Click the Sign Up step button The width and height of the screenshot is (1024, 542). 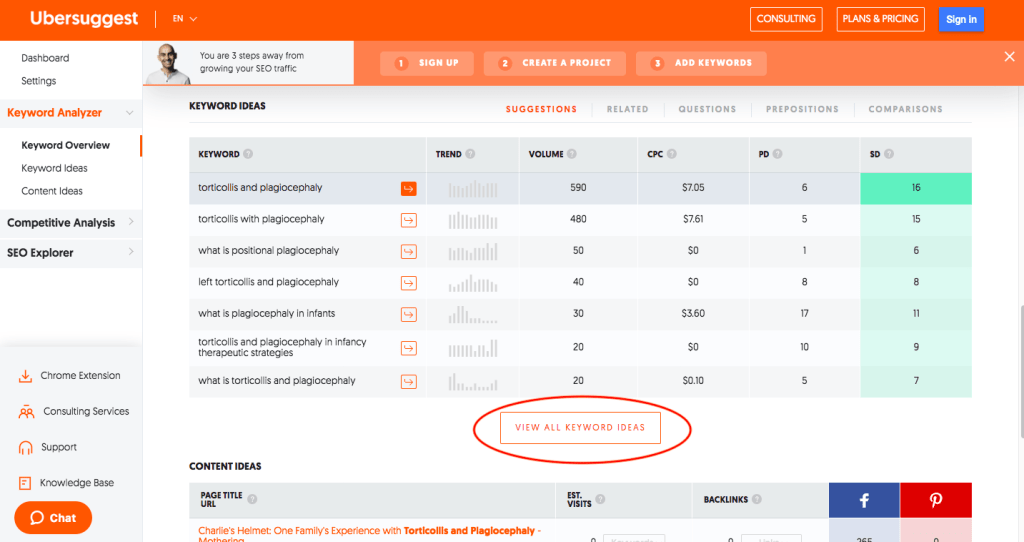pyautogui.click(x=427, y=63)
